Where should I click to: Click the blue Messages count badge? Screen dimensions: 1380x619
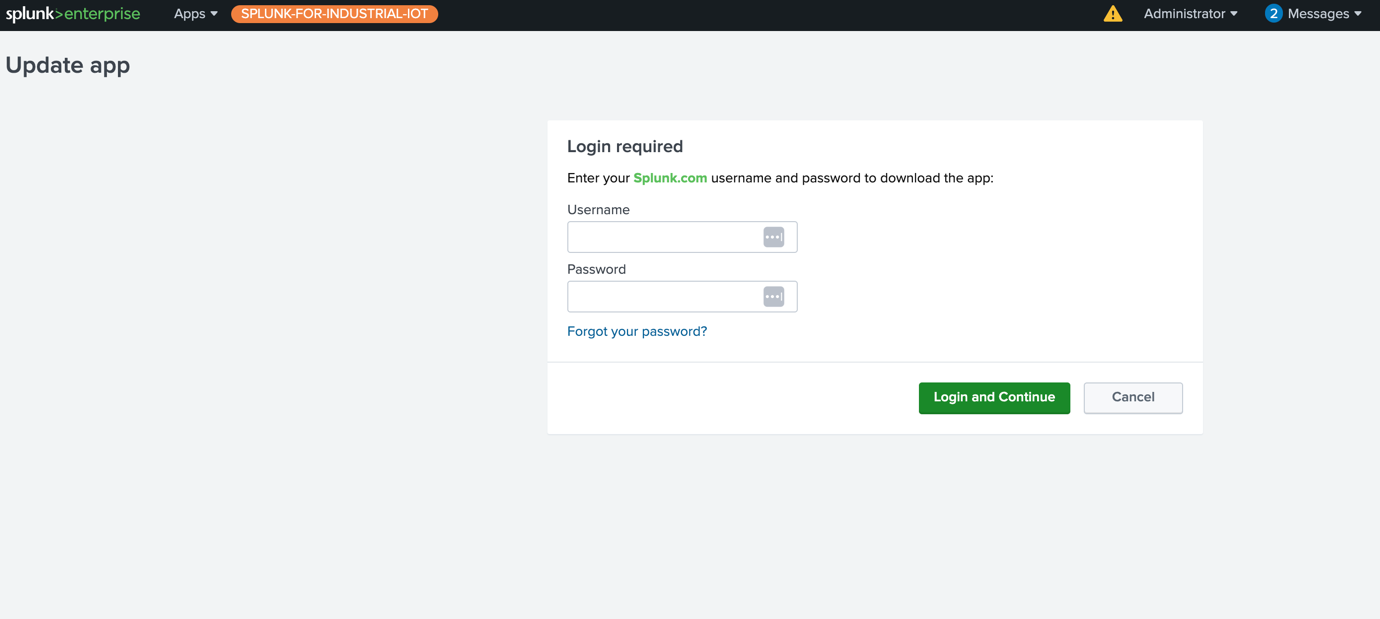1273,14
